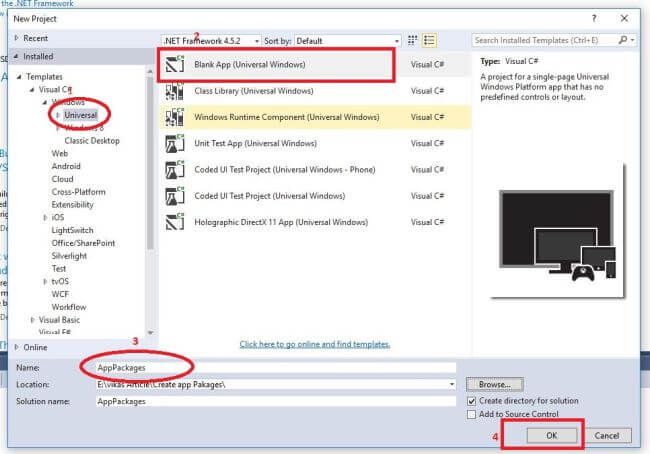The width and height of the screenshot is (650, 454).
Task: Toggle Create directory for solution checkbox
Action: [471, 401]
